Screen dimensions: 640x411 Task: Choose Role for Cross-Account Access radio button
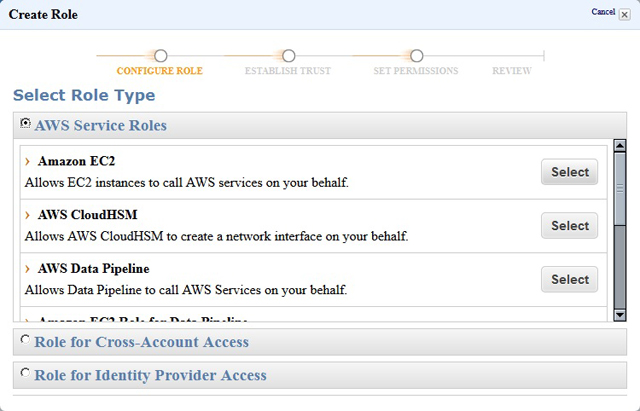(x=25, y=339)
